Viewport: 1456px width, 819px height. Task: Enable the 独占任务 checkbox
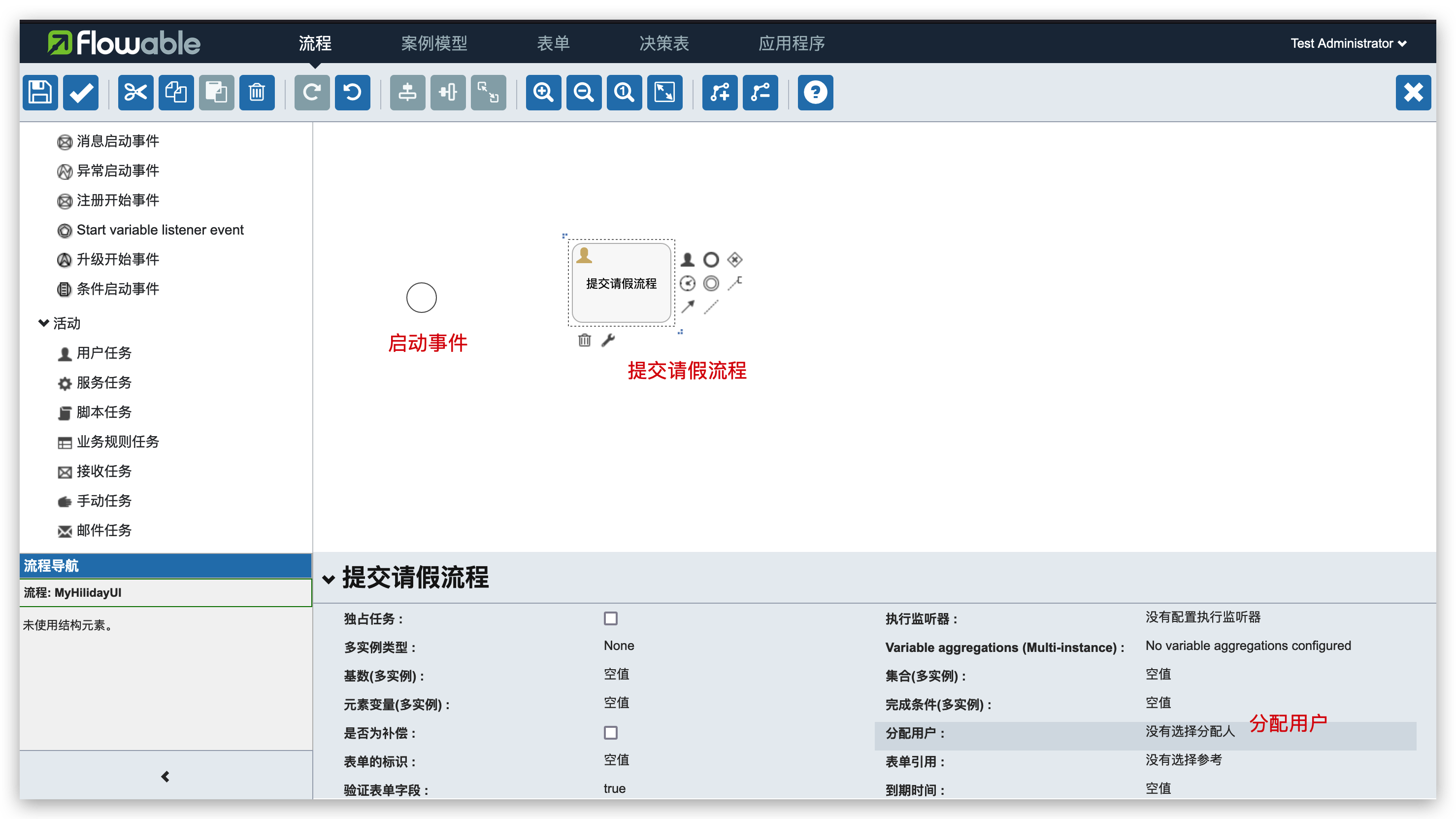(610, 618)
